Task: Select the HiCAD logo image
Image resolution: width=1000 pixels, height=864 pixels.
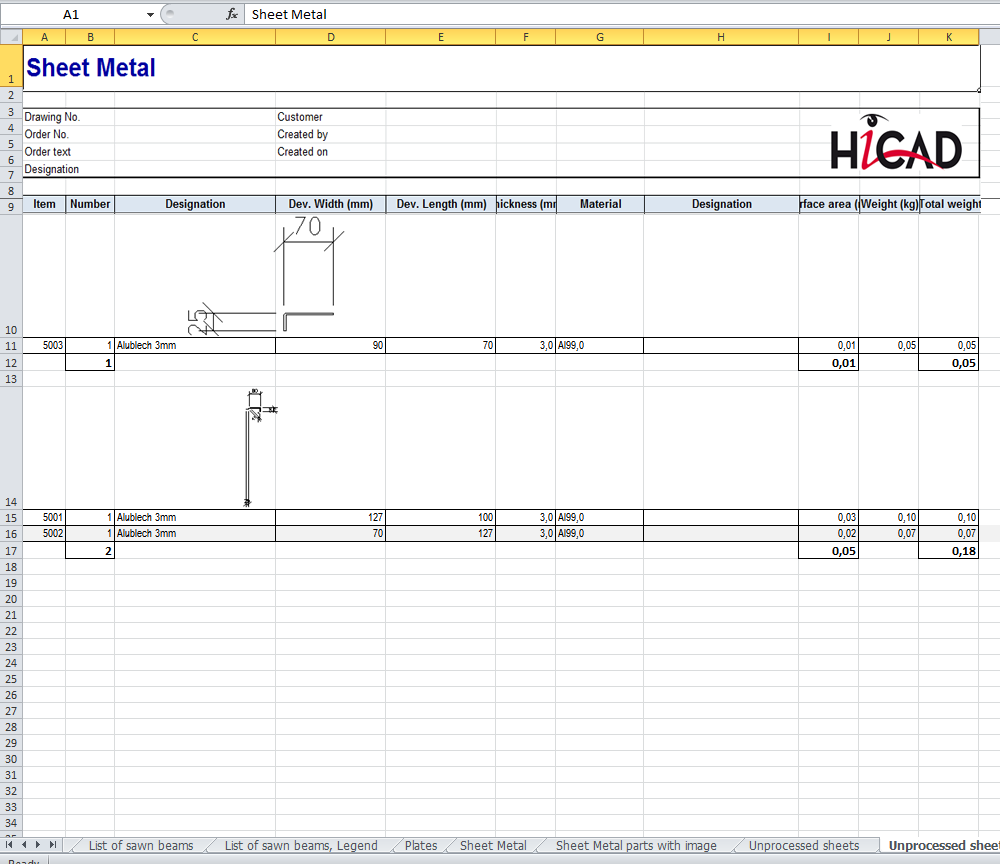Action: [896, 143]
